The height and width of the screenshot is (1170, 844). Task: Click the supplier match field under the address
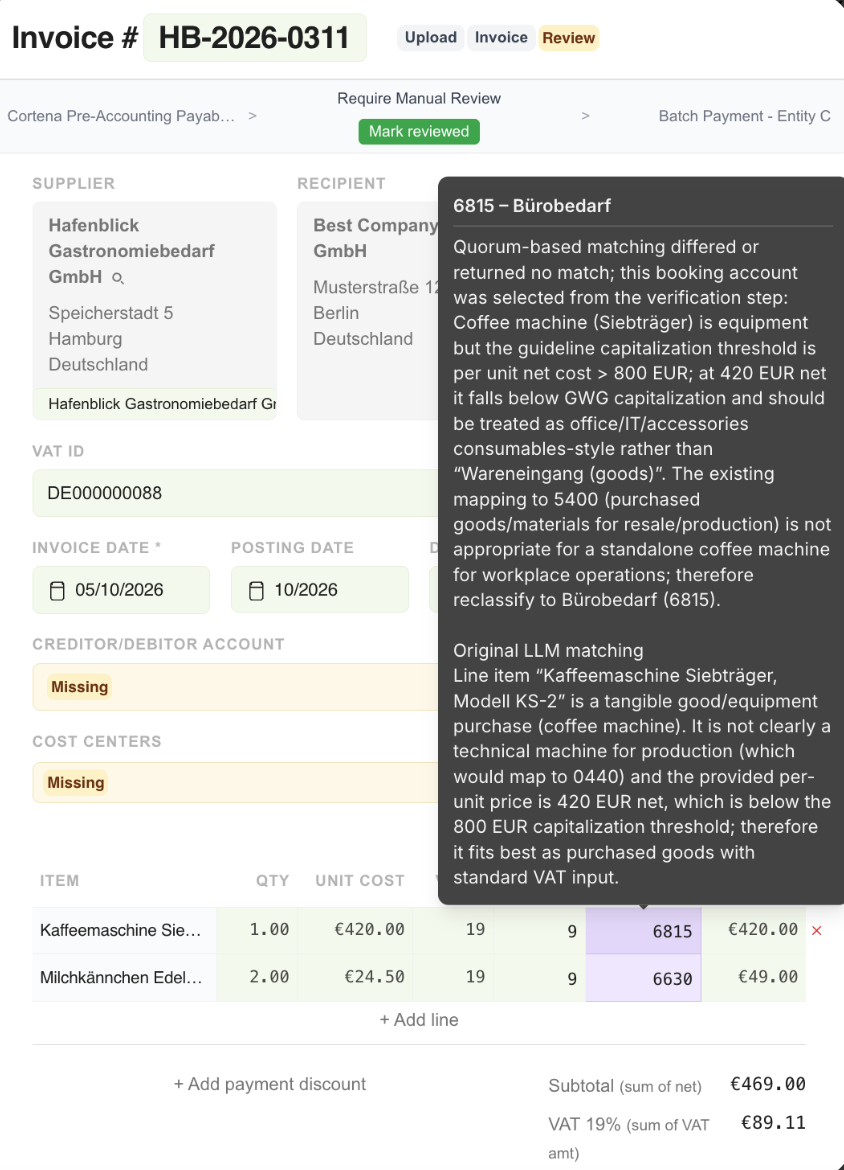tap(154, 404)
